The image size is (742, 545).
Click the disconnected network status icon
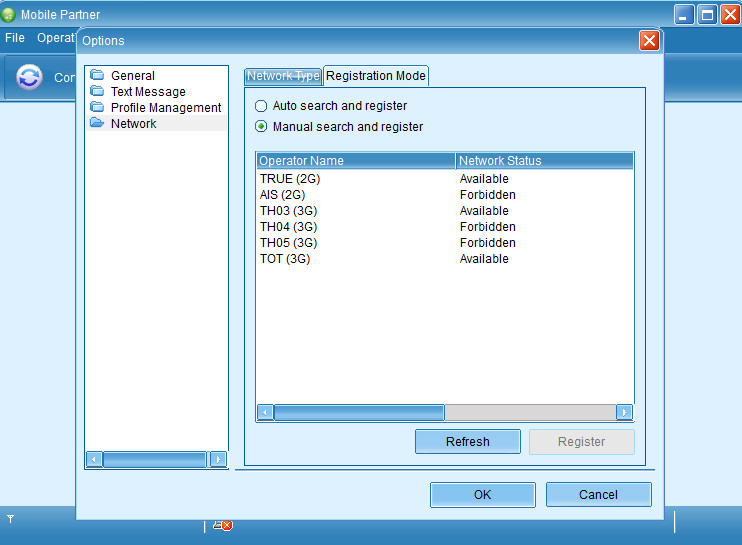coord(222,525)
